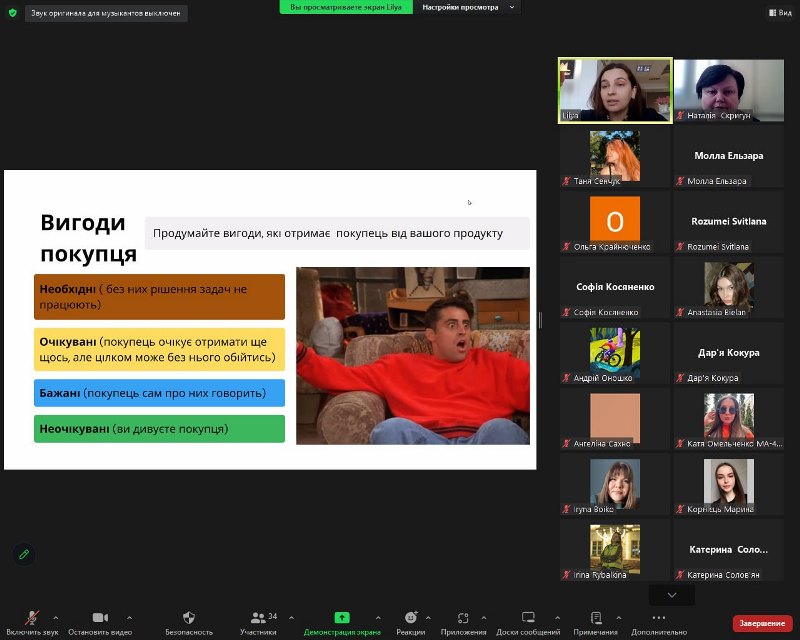The image size is (800, 640).
Task: Open Вид layout menu
Action: pyautogui.click(x=780, y=12)
